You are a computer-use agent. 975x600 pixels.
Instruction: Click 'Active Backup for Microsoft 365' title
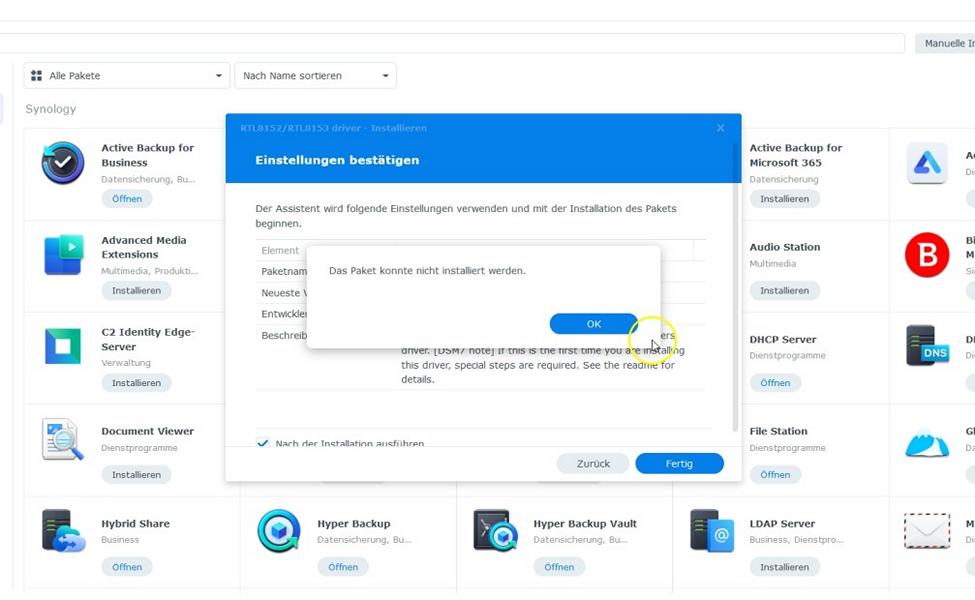click(795, 155)
